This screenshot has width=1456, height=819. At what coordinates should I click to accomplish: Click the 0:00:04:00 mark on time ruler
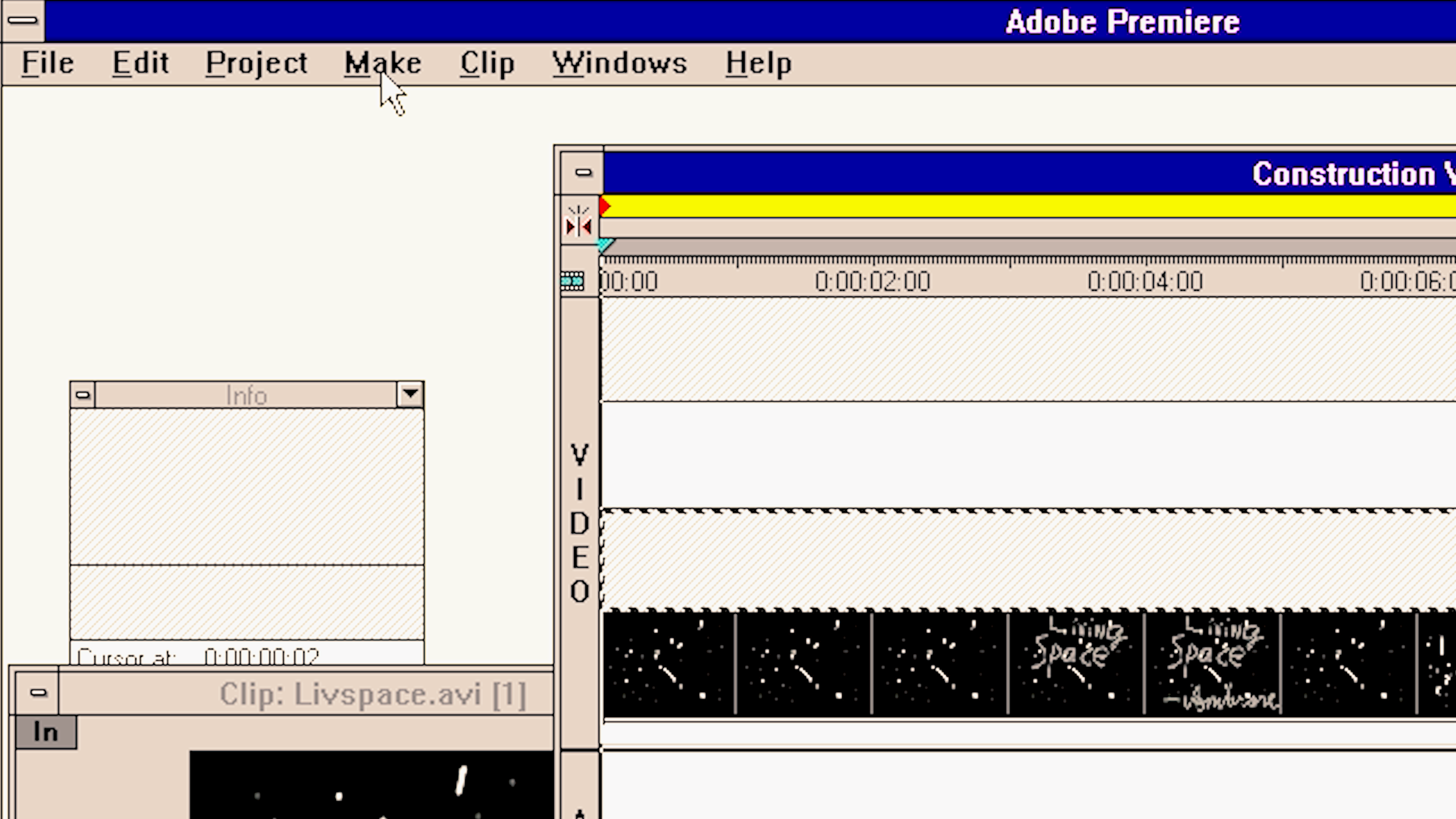coord(1145,281)
